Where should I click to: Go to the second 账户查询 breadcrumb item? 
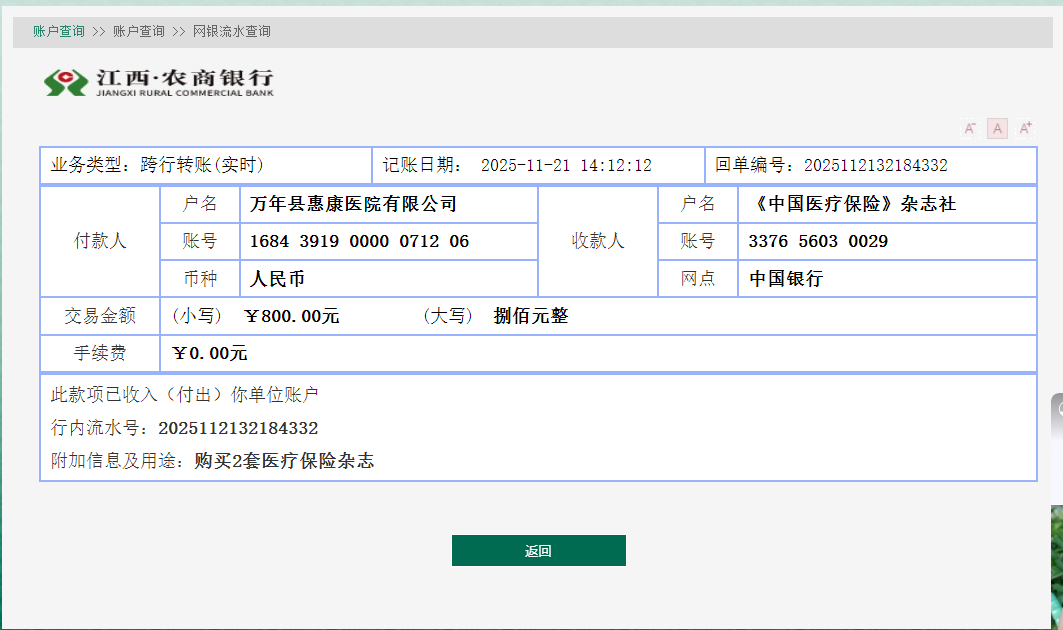pyautogui.click(x=139, y=32)
